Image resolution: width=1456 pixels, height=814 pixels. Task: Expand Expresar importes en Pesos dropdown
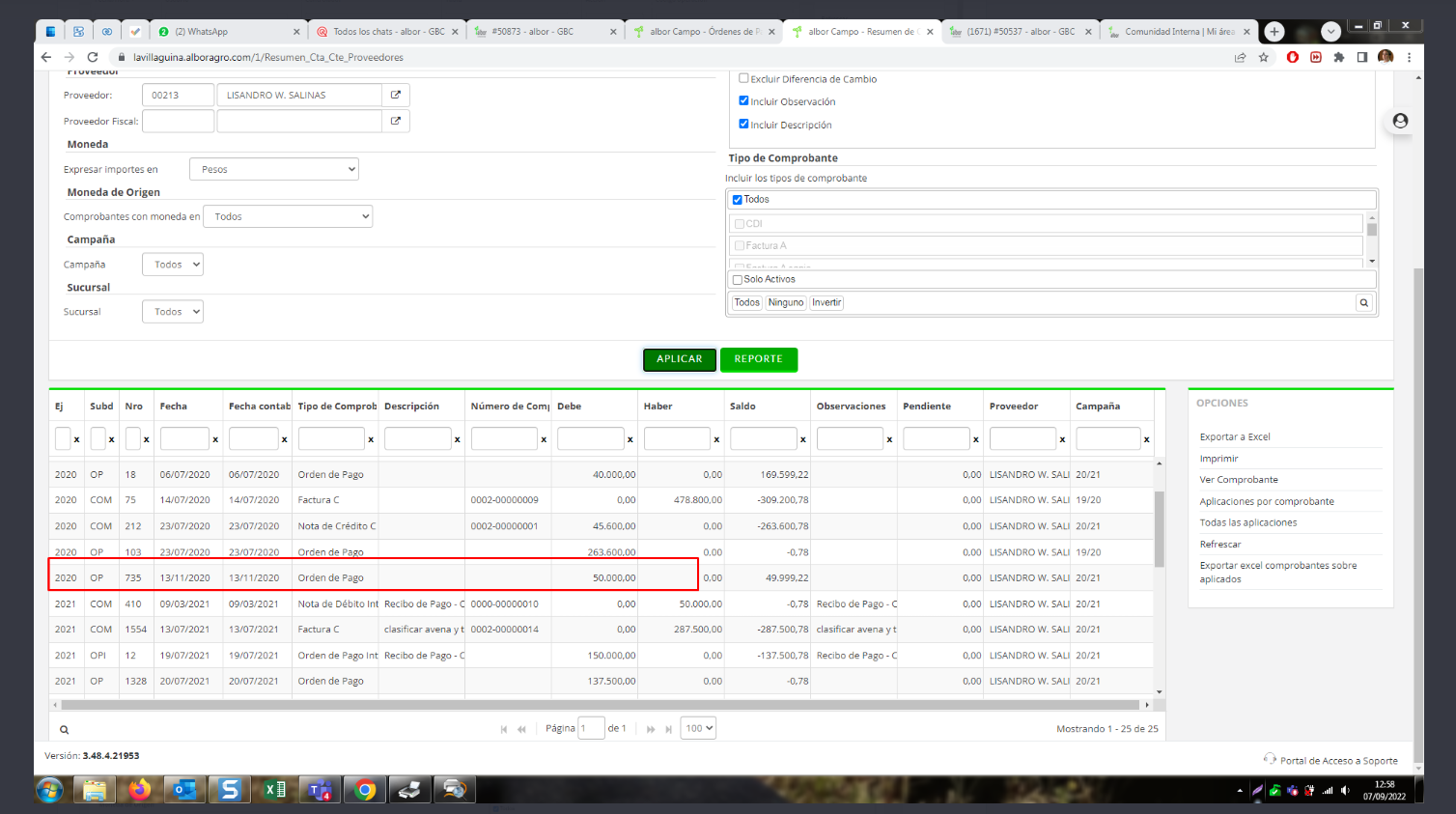(x=274, y=169)
